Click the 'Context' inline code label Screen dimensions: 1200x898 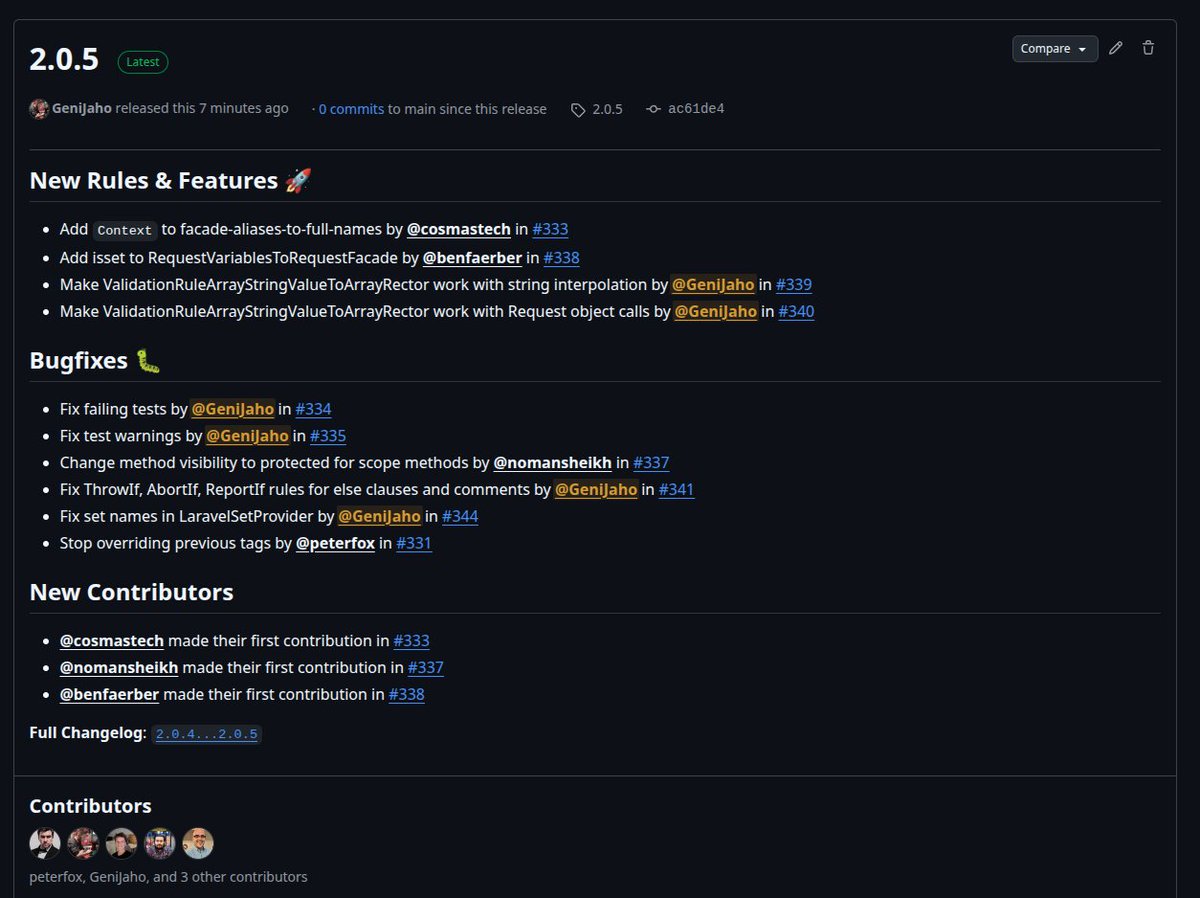pyautogui.click(x=125, y=230)
